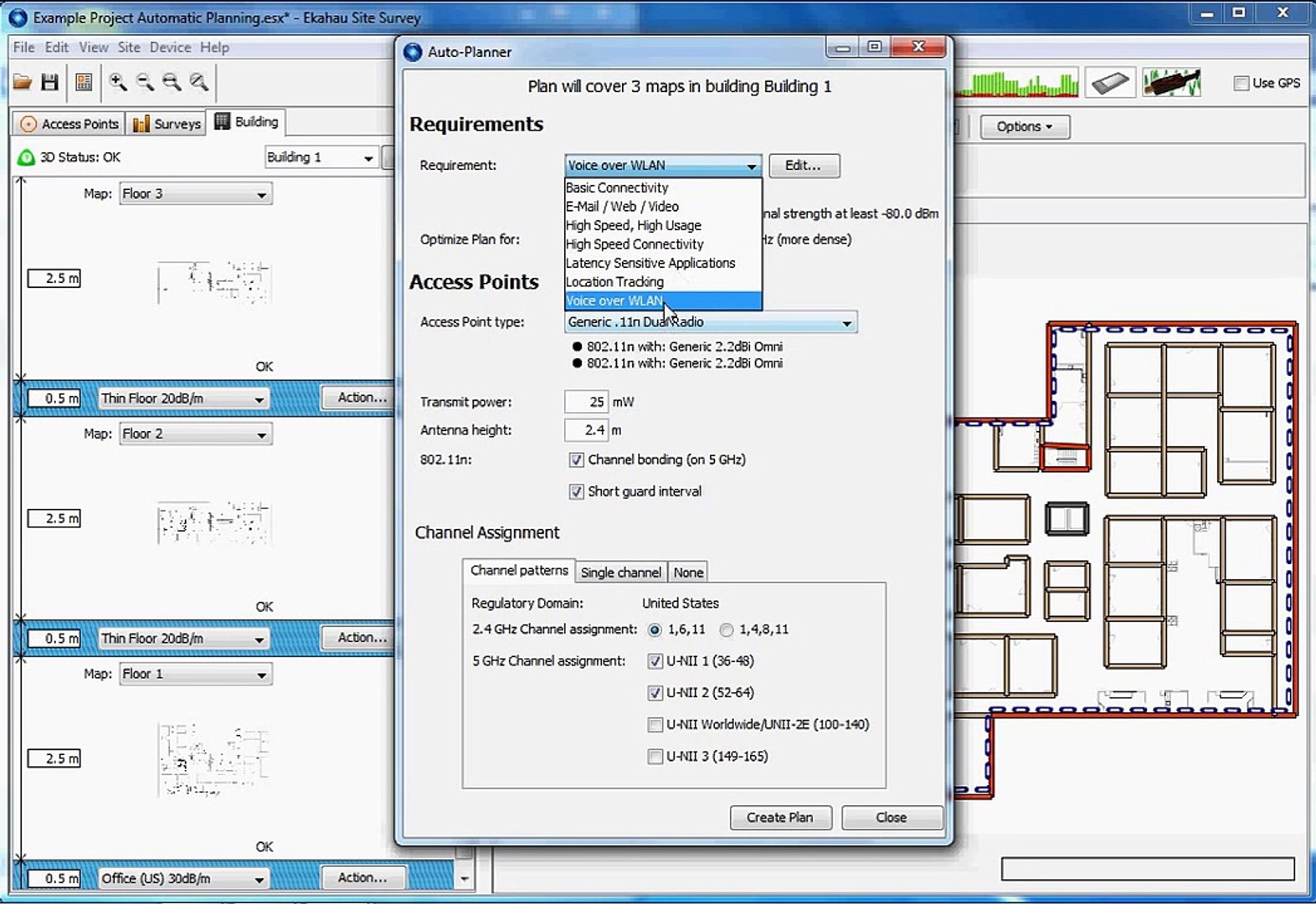
Task: Click the Antenna height input field
Action: (x=586, y=431)
